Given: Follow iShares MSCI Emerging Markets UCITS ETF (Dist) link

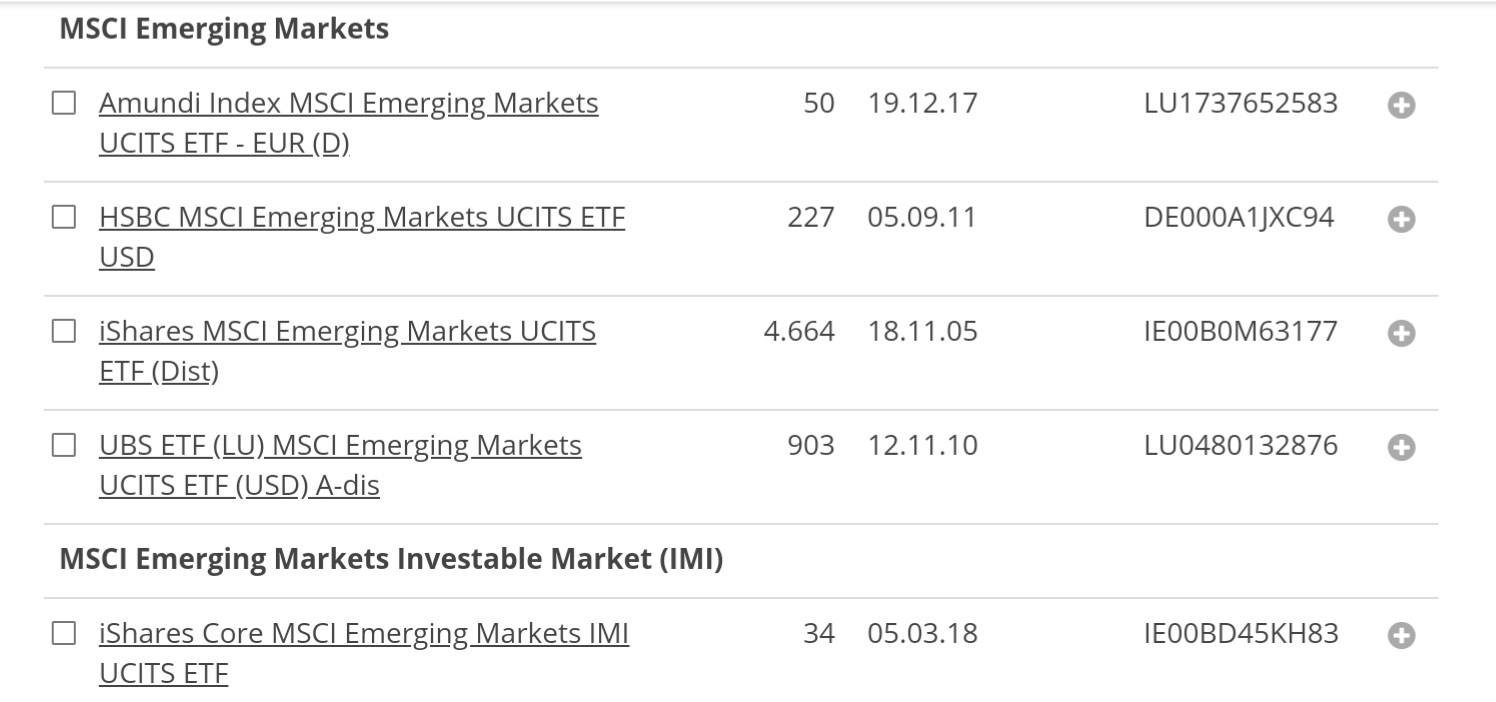Looking at the screenshot, I should point(347,332).
